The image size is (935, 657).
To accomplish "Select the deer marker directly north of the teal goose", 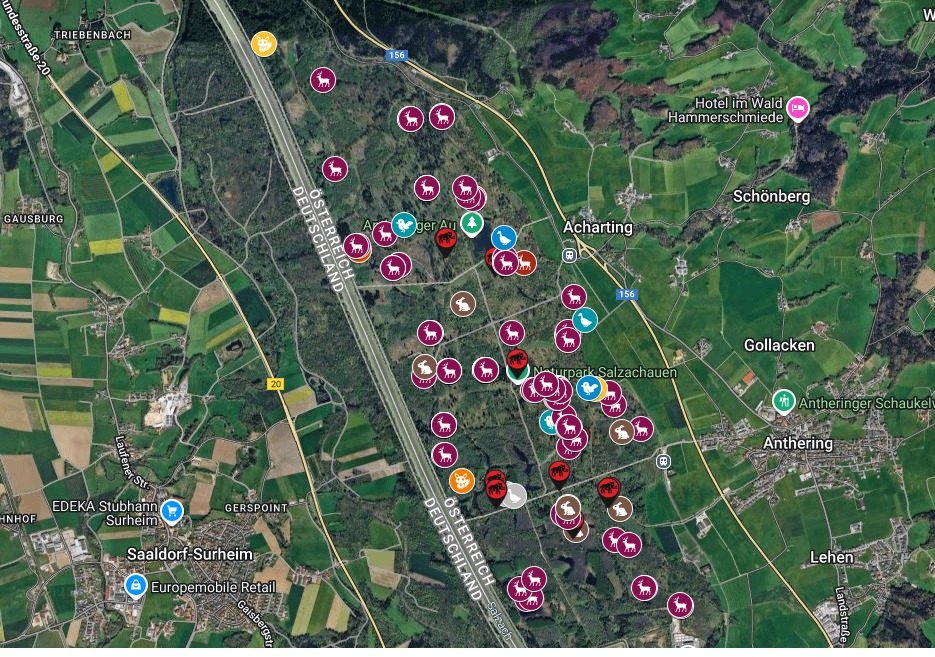I will pyautogui.click(x=574, y=297).
